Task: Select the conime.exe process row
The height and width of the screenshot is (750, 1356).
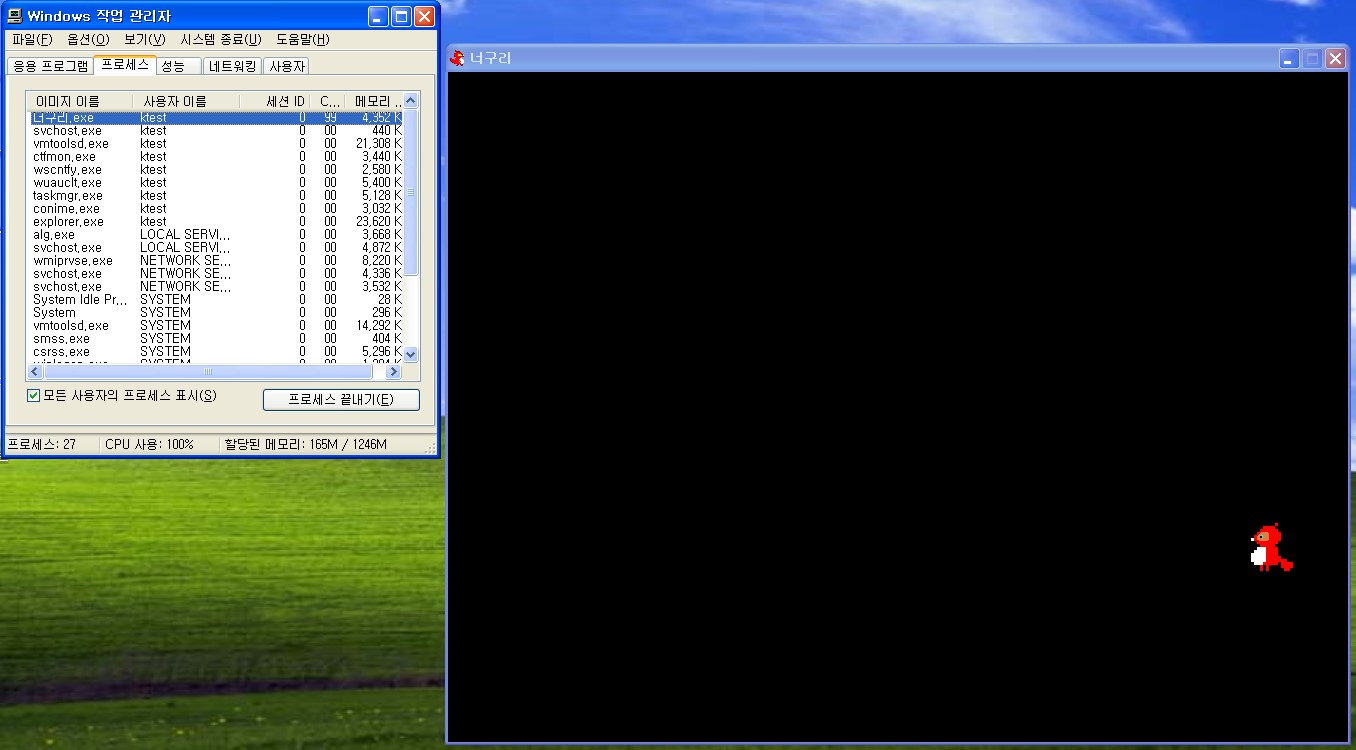Action: [215, 208]
